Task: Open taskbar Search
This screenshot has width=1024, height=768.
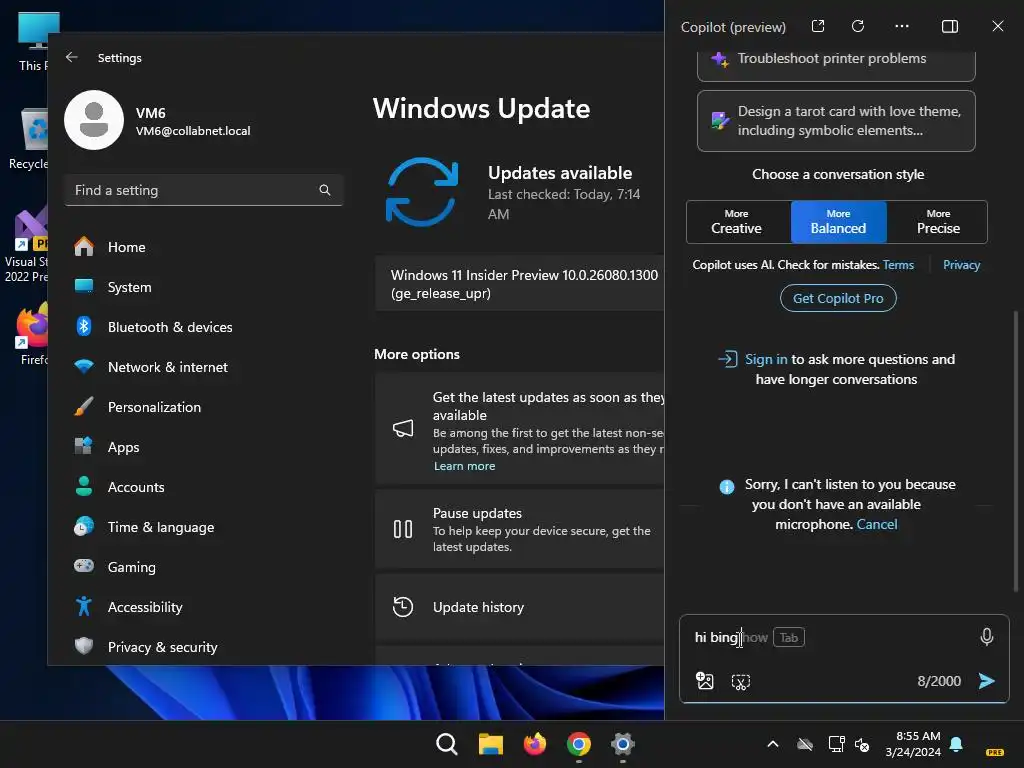Action: tap(447, 744)
